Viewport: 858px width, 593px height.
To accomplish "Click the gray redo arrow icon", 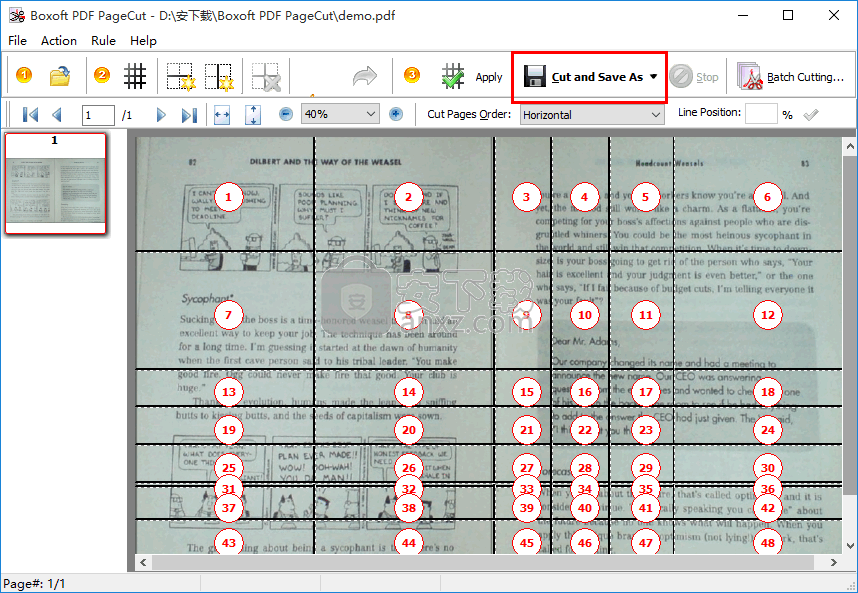I will pos(364,77).
